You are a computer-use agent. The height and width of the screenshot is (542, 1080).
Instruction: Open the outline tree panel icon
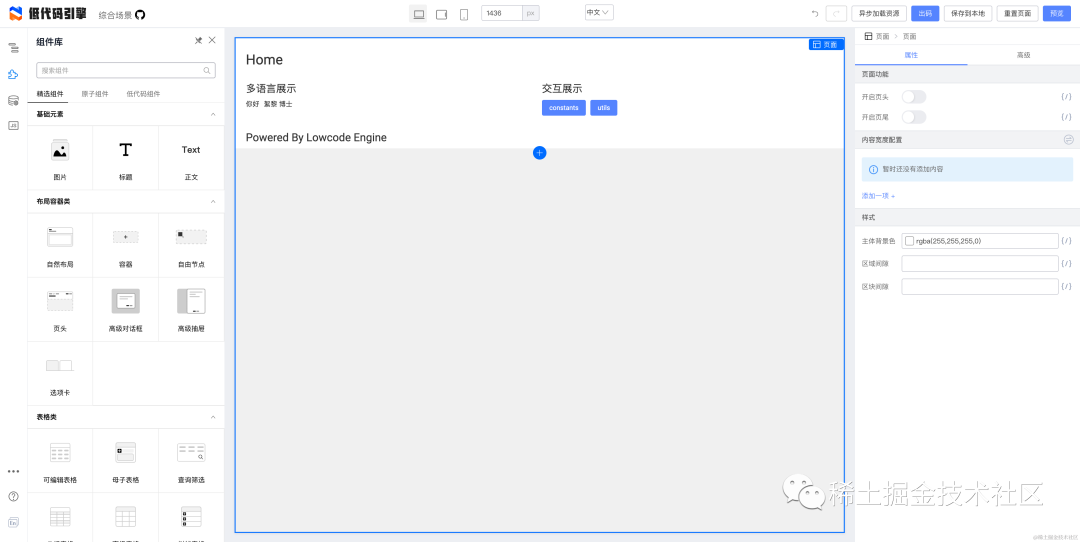click(x=13, y=48)
